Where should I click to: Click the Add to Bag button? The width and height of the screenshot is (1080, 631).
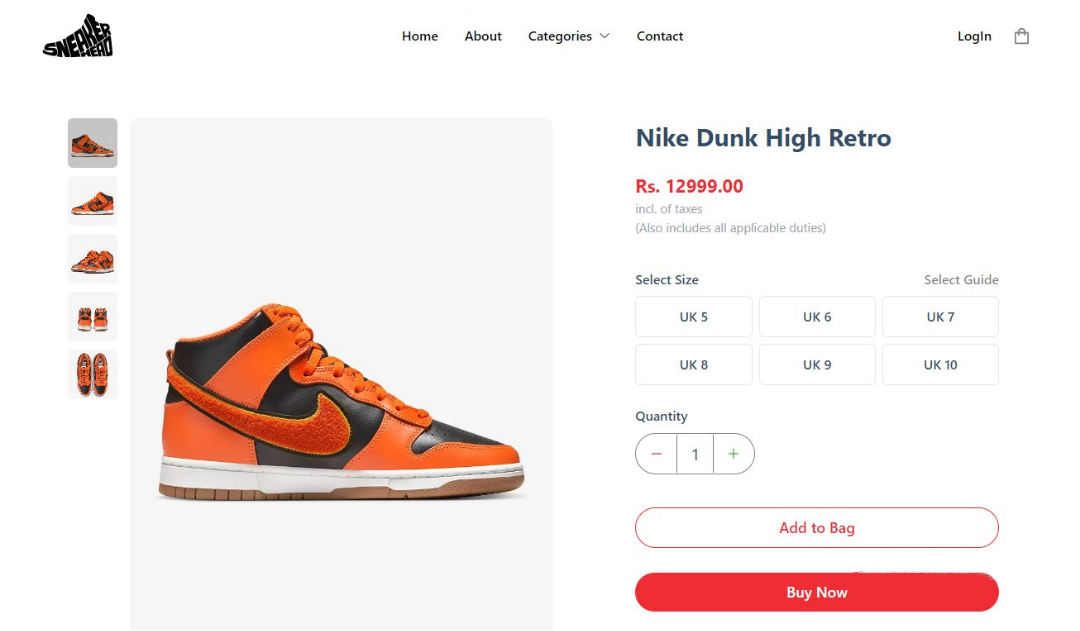[x=816, y=527]
